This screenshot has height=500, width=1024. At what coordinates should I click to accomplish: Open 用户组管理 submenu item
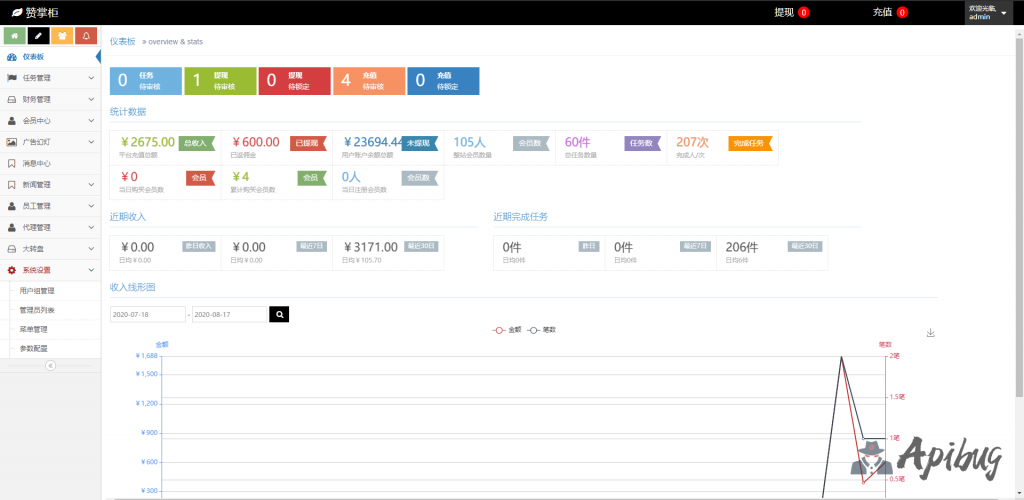tap(37, 290)
